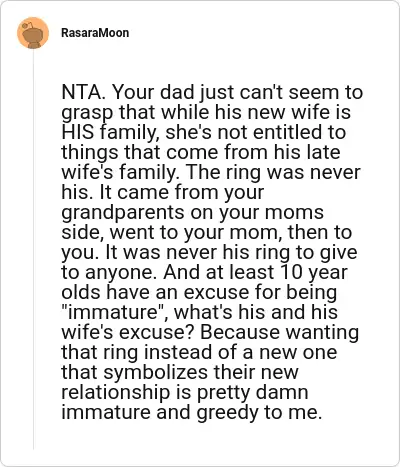400x467 pixels.
Task: Click the line "side, went to your mom, then to"
Action: (x=207, y=232)
